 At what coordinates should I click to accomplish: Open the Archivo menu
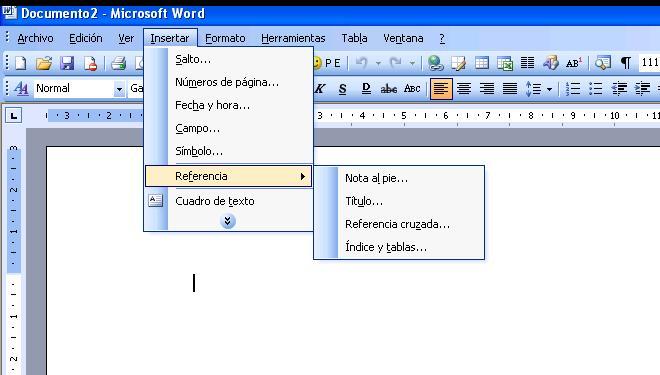[35, 38]
